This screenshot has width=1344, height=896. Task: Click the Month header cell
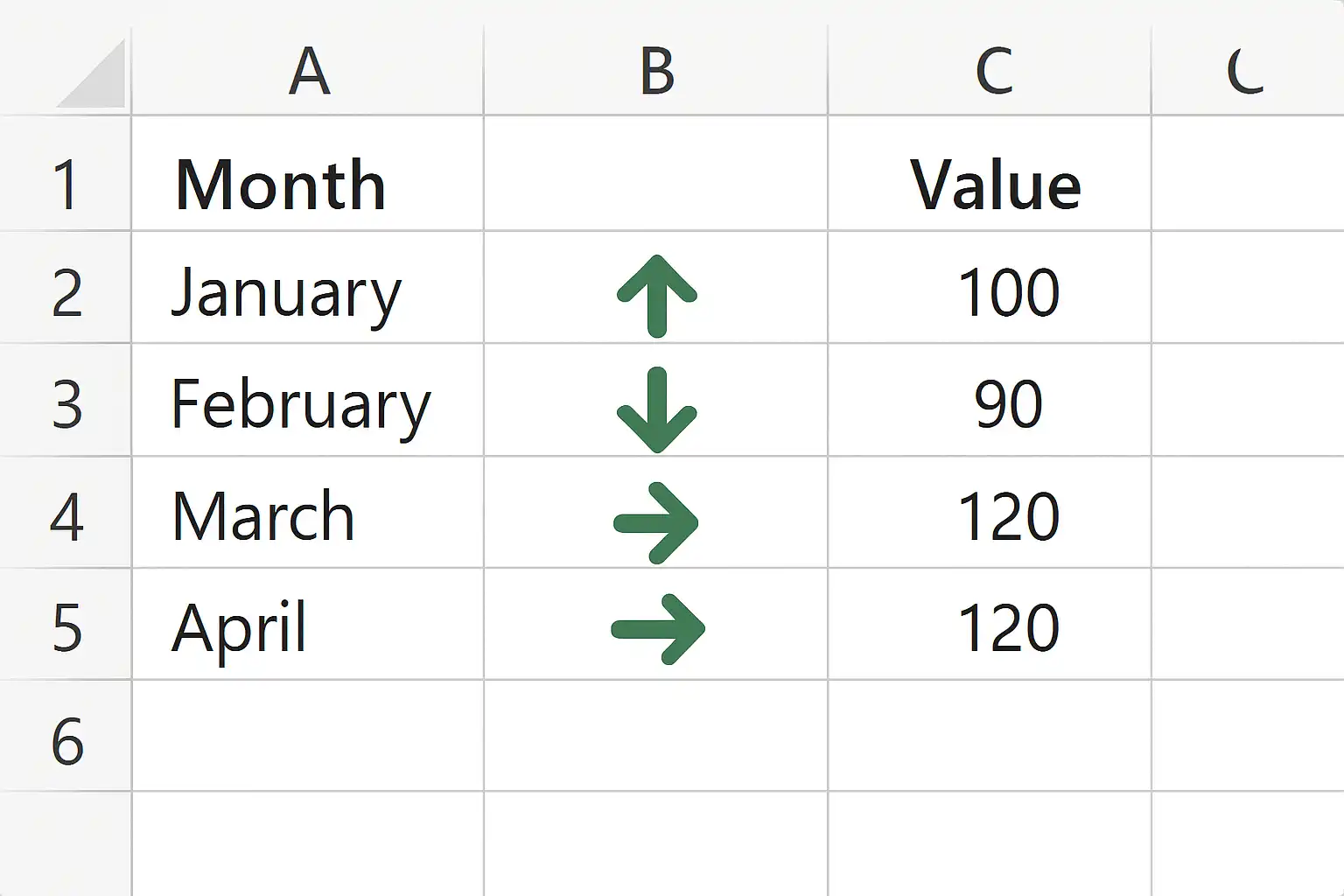[x=308, y=173]
